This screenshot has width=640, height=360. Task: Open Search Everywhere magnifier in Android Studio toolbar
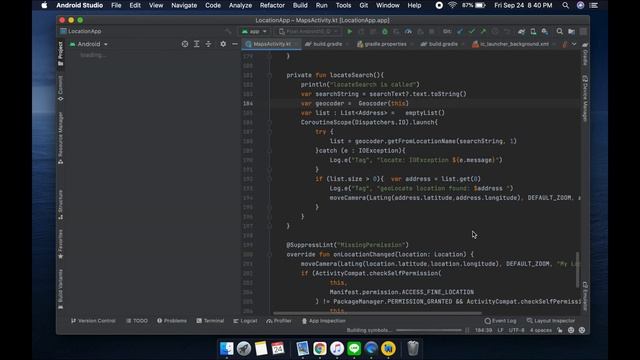click(x=560, y=31)
